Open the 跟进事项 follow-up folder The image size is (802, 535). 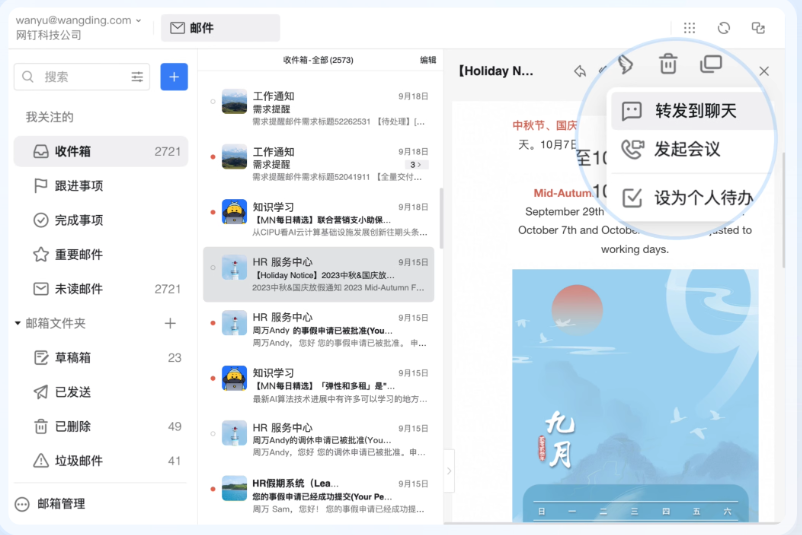tap(101, 186)
